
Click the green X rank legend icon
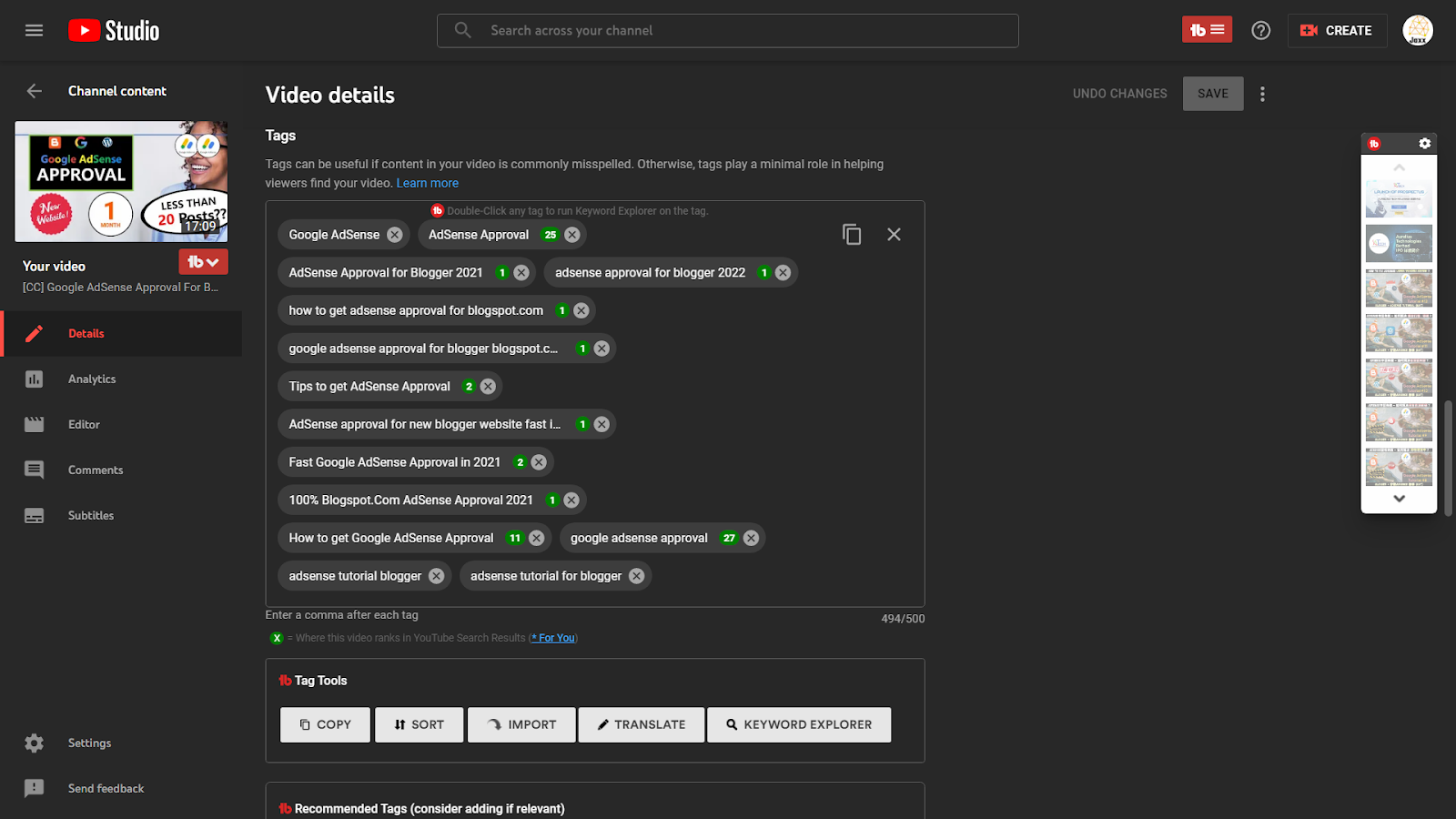tap(277, 638)
